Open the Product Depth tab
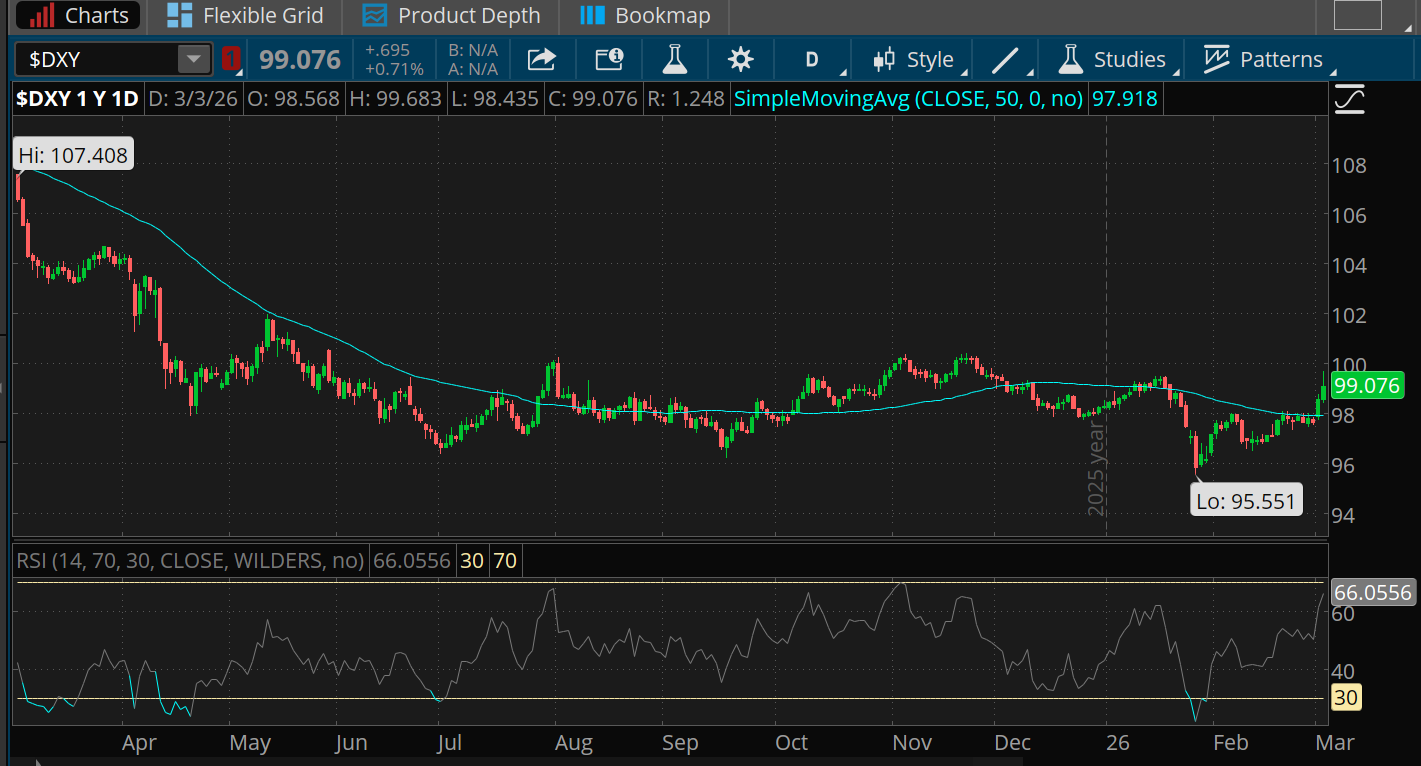The image size is (1421, 766). pos(451,16)
